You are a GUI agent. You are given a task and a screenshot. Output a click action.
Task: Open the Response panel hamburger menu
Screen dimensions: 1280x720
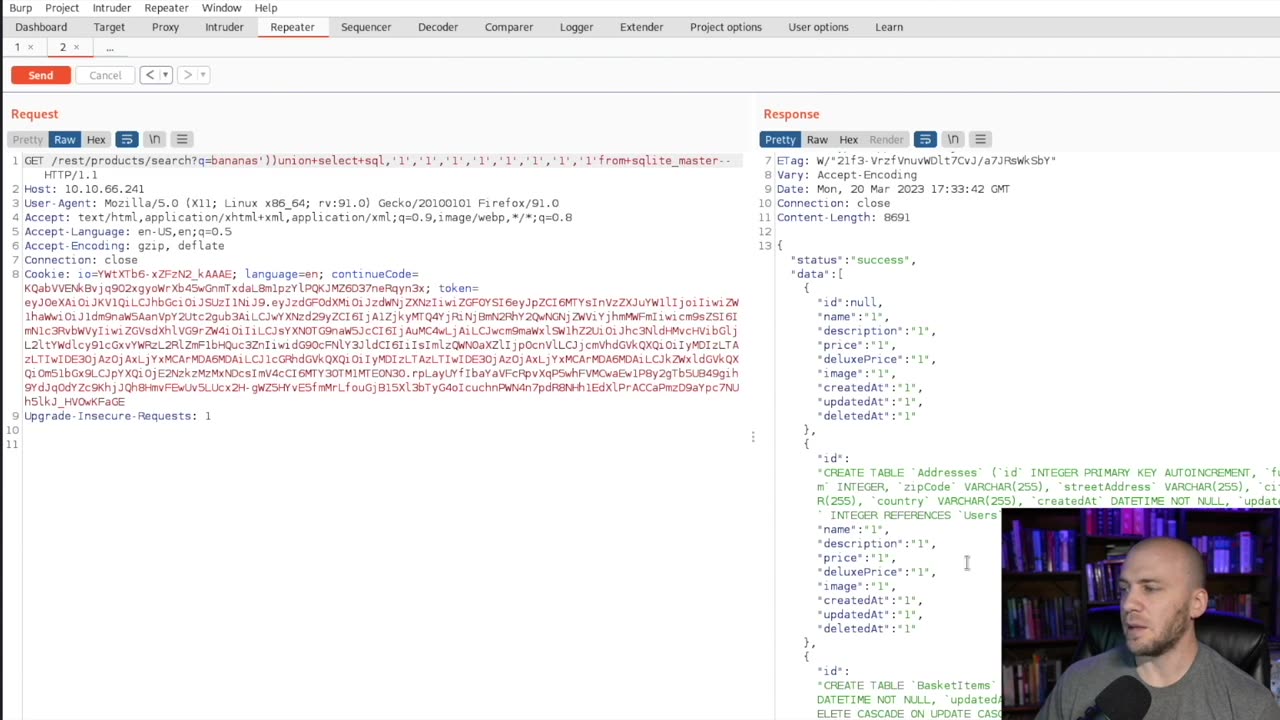[980, 139]
